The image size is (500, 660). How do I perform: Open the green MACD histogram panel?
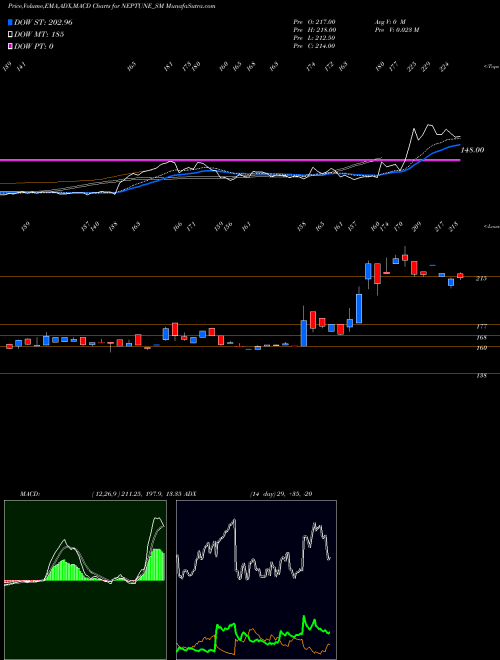pyautogui.click(x=85, y=580)
